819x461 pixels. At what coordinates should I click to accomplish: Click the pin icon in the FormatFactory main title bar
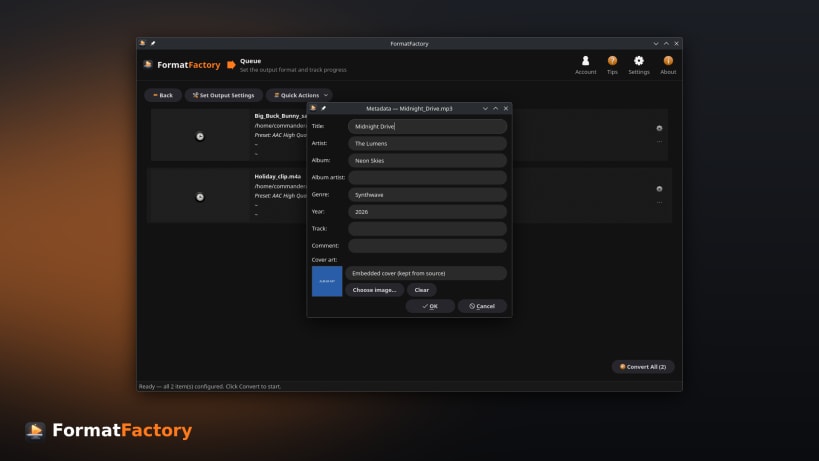point(153,43)
